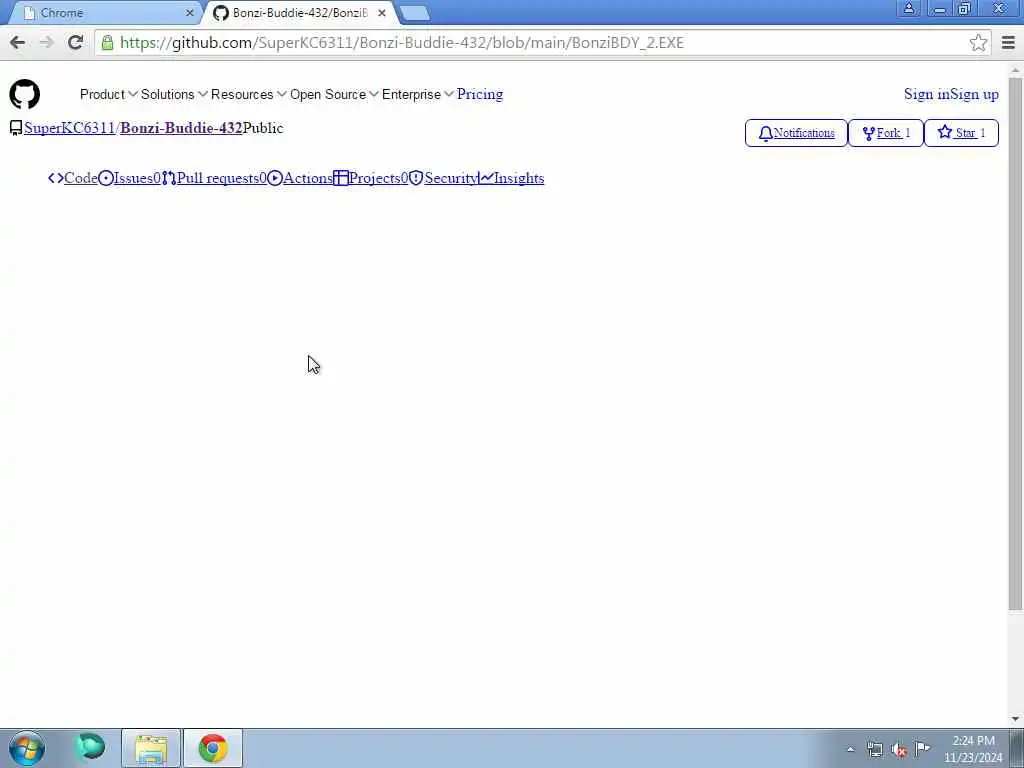This screenshot has width=1024, height=768.
Task: Open the Security tab
Action: click(444, 178)
